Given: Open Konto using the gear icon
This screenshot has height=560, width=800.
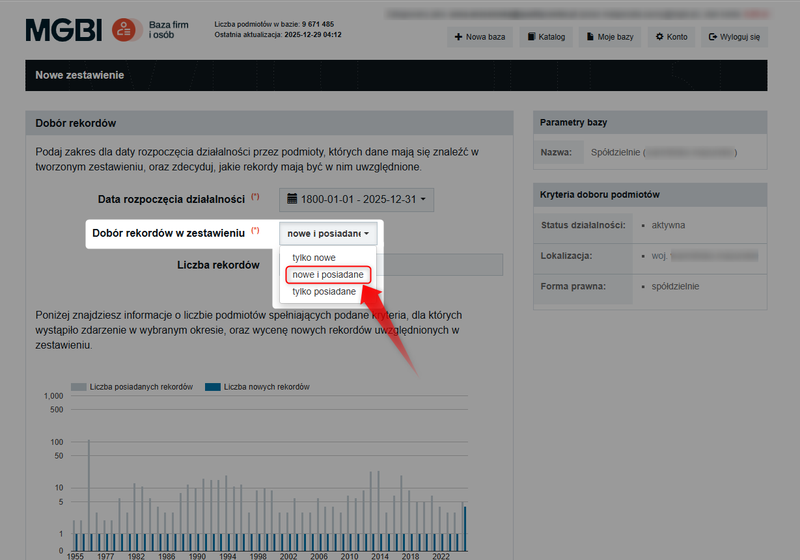Looking at the screenshot, I should pyautogui.click(x=660, y=37).
